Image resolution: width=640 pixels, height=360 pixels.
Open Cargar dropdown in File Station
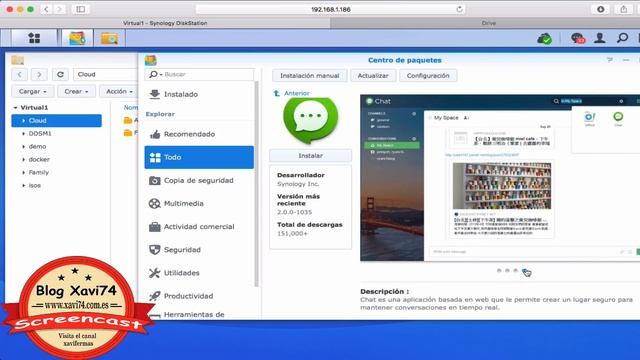click(x=33, y=91)
